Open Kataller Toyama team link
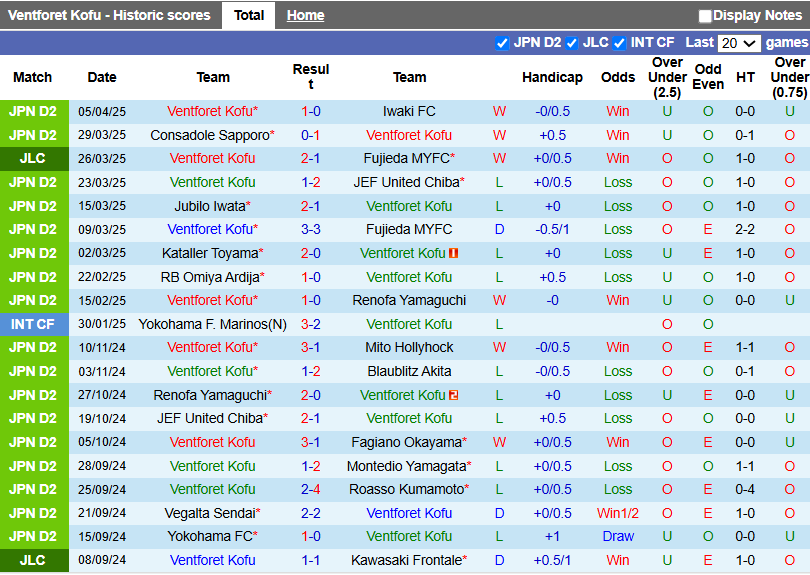Viewport: 810px width, 575px height. (x=212, y=253)
